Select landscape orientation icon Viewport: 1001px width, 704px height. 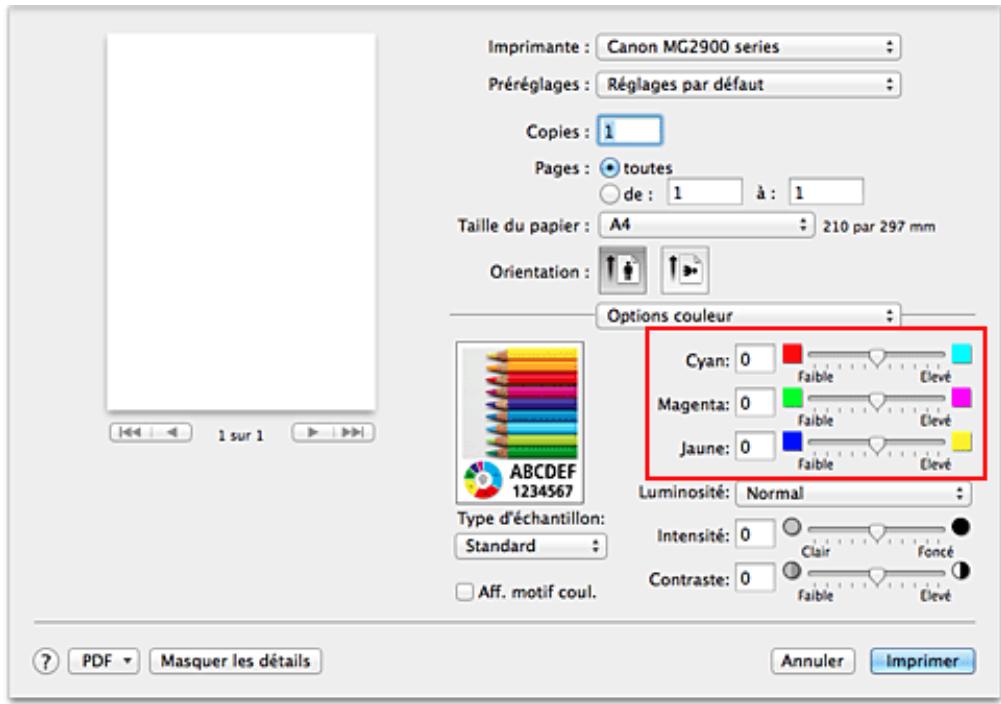(x=684, y=271)
